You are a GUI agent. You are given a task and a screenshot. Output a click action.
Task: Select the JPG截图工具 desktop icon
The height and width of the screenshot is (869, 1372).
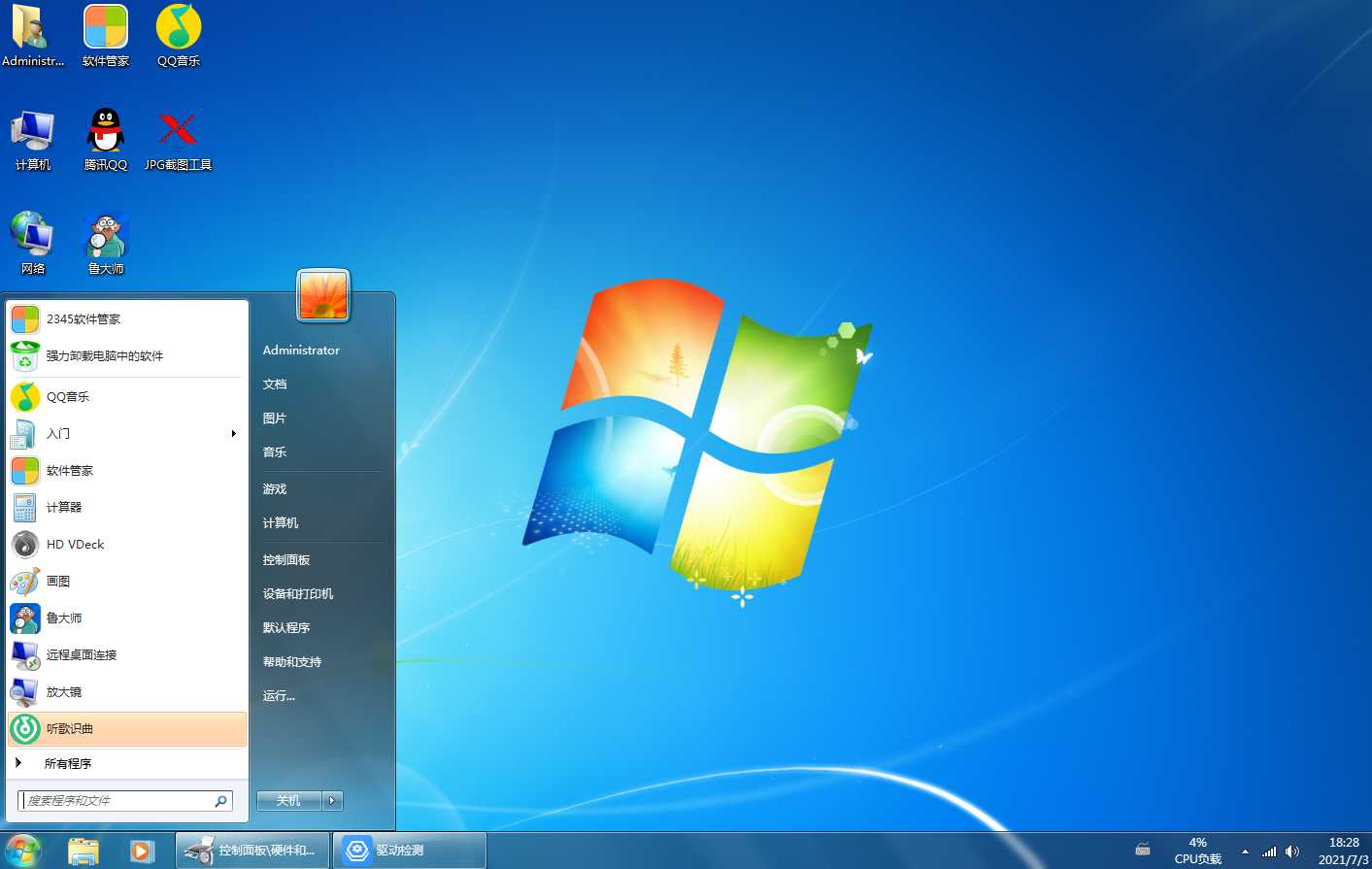click(x=179, y=140)
